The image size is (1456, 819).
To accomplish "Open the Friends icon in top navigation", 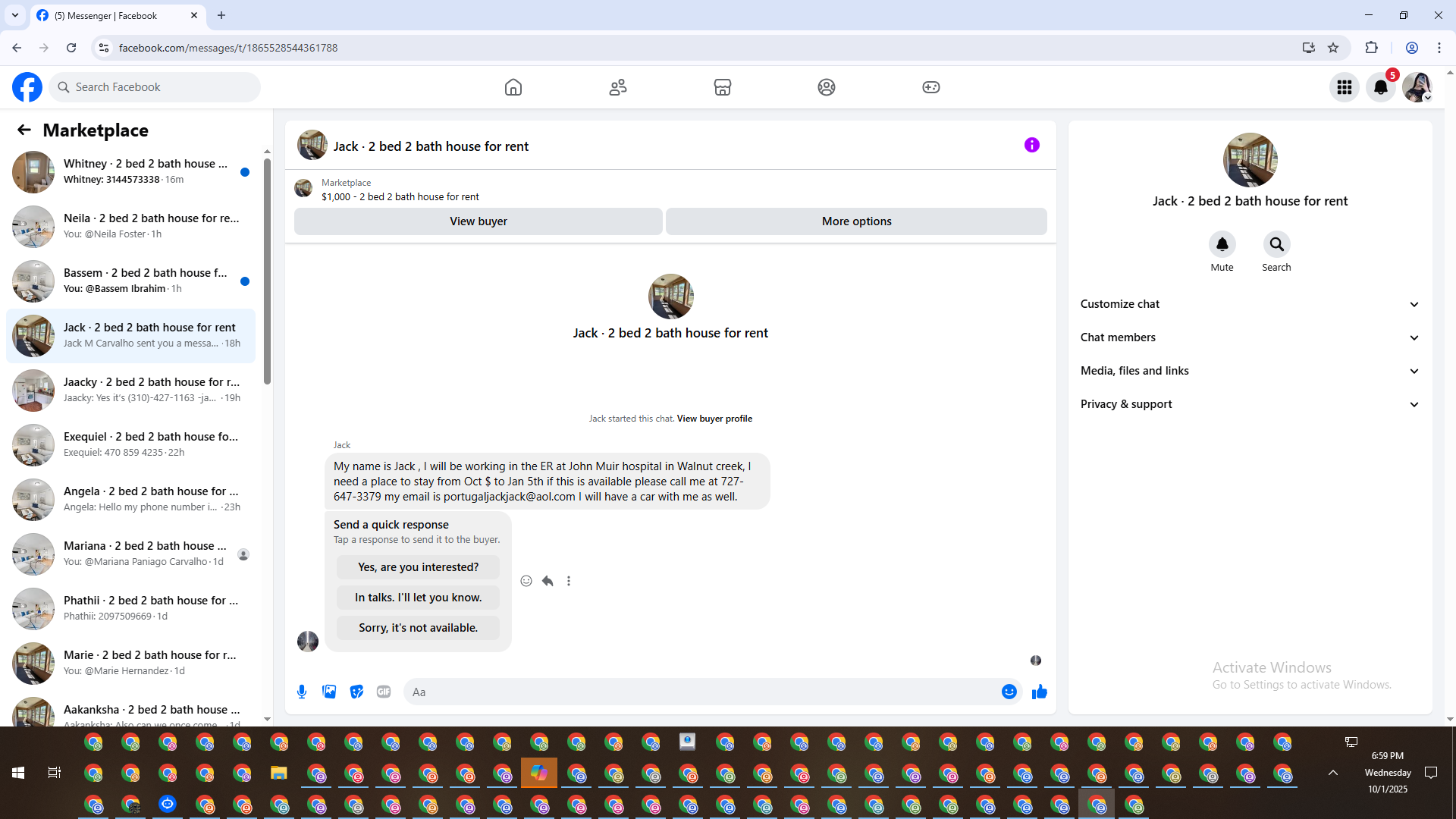I will pyautogui.click(x=618, y=87).
